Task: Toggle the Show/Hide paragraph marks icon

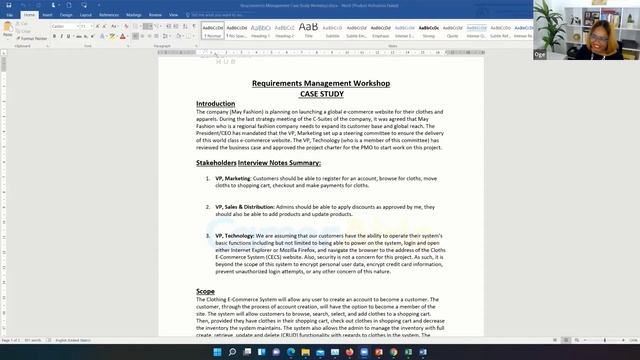Action: click(x=194, y=26)
